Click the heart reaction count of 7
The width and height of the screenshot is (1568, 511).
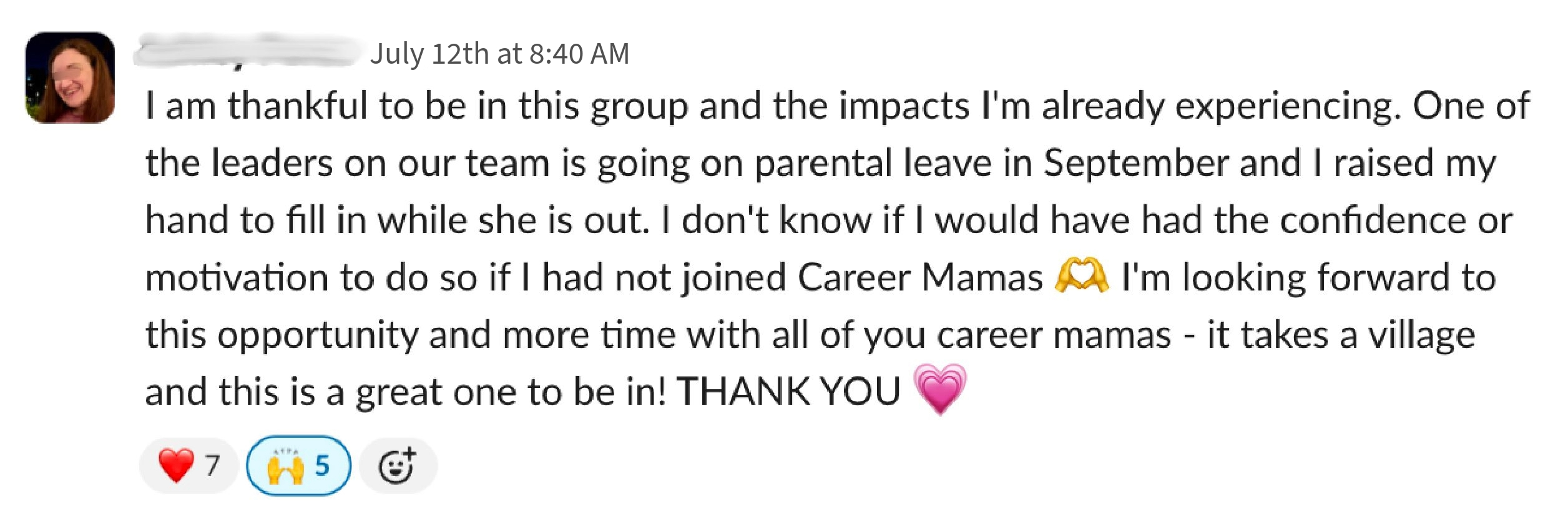tap(213, 465)
